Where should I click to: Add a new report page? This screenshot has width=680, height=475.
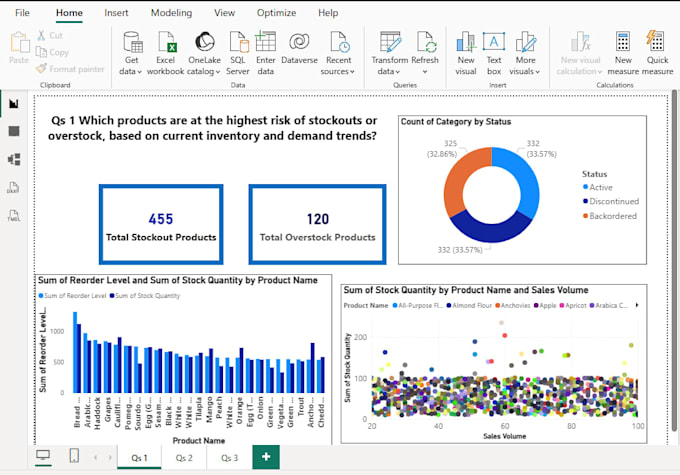click(266, 457)
